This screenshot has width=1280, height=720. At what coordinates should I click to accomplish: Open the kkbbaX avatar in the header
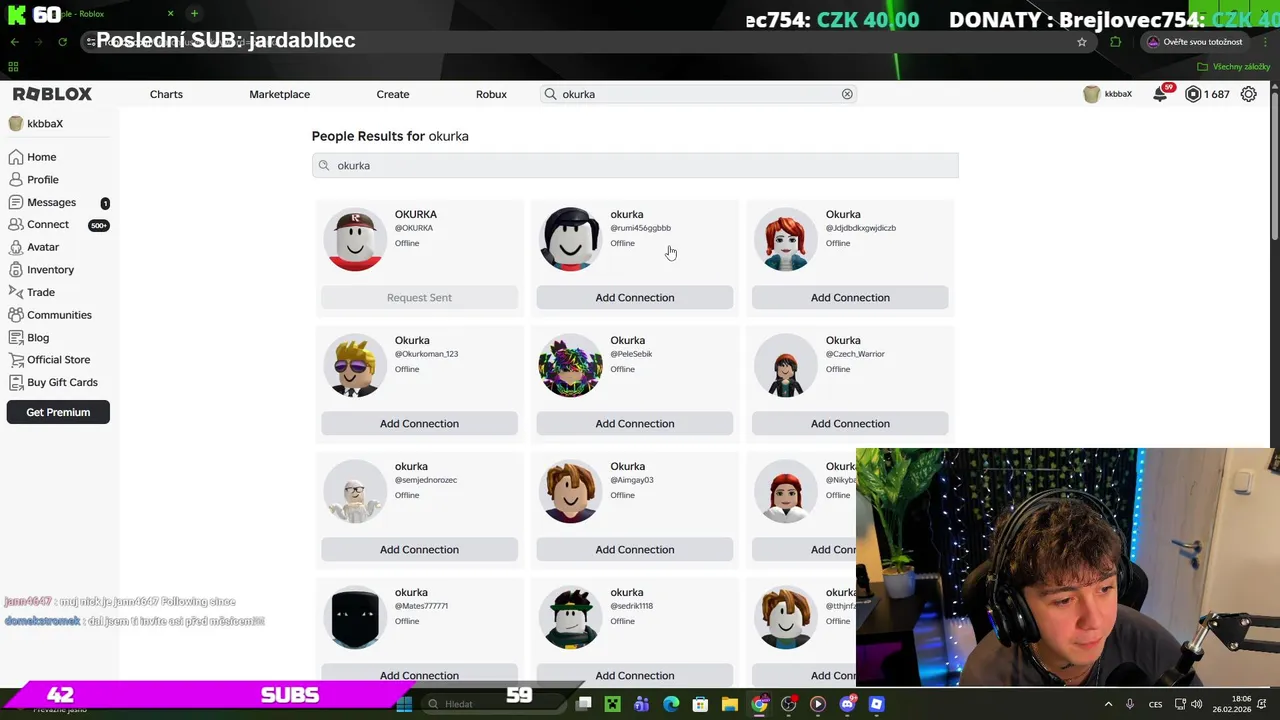[1091, 94]
